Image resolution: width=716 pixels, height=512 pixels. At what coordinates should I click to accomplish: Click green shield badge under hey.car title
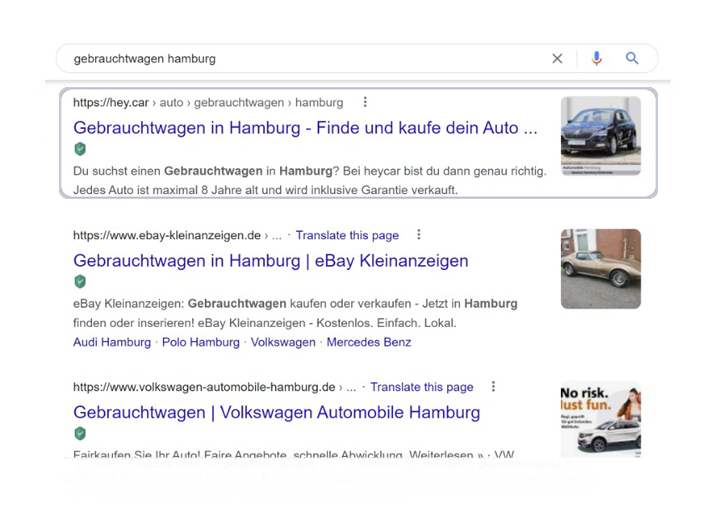tap(80, 149)
